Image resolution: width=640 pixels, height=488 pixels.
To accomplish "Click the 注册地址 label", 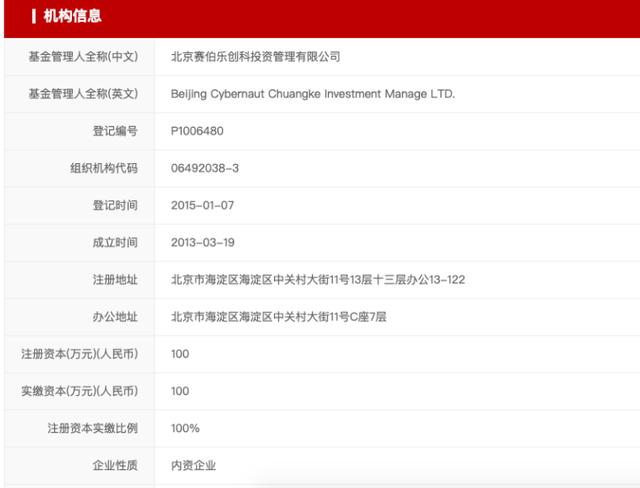I will point(115,279).
